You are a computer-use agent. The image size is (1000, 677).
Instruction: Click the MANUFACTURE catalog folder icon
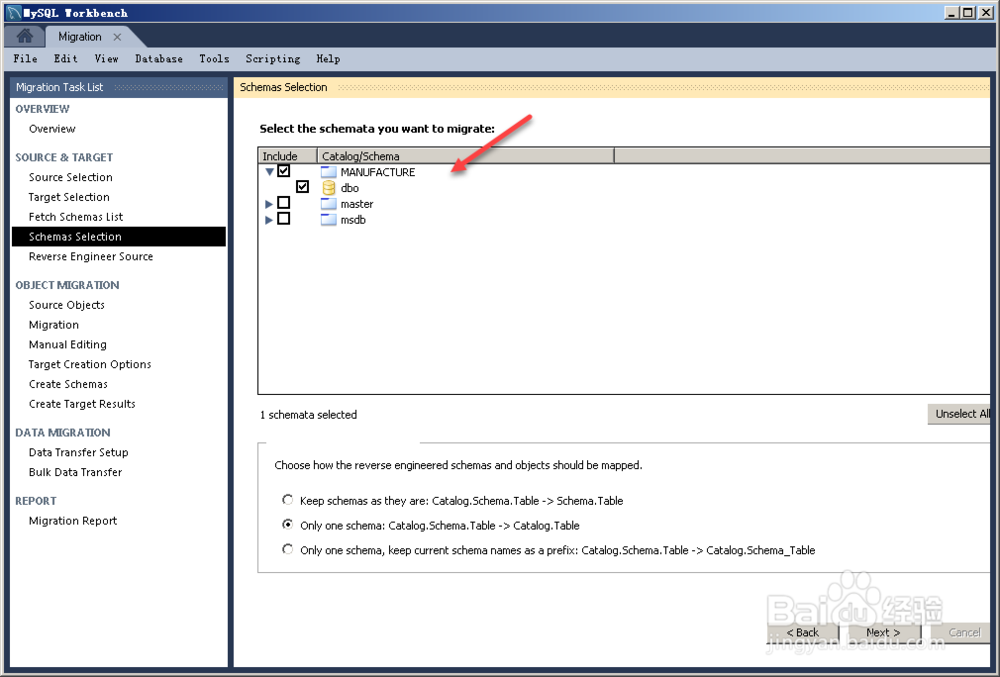pos(328,171)
